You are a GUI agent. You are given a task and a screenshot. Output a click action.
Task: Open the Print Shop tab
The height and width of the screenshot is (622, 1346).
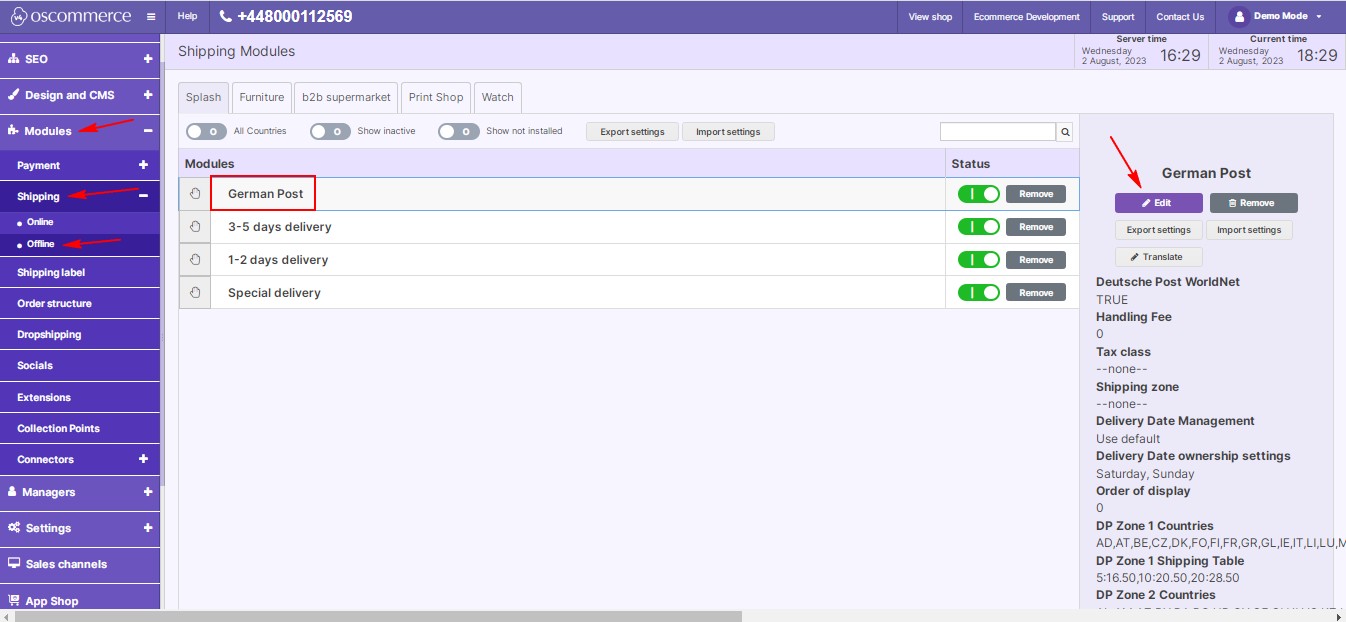click(436, 97)
